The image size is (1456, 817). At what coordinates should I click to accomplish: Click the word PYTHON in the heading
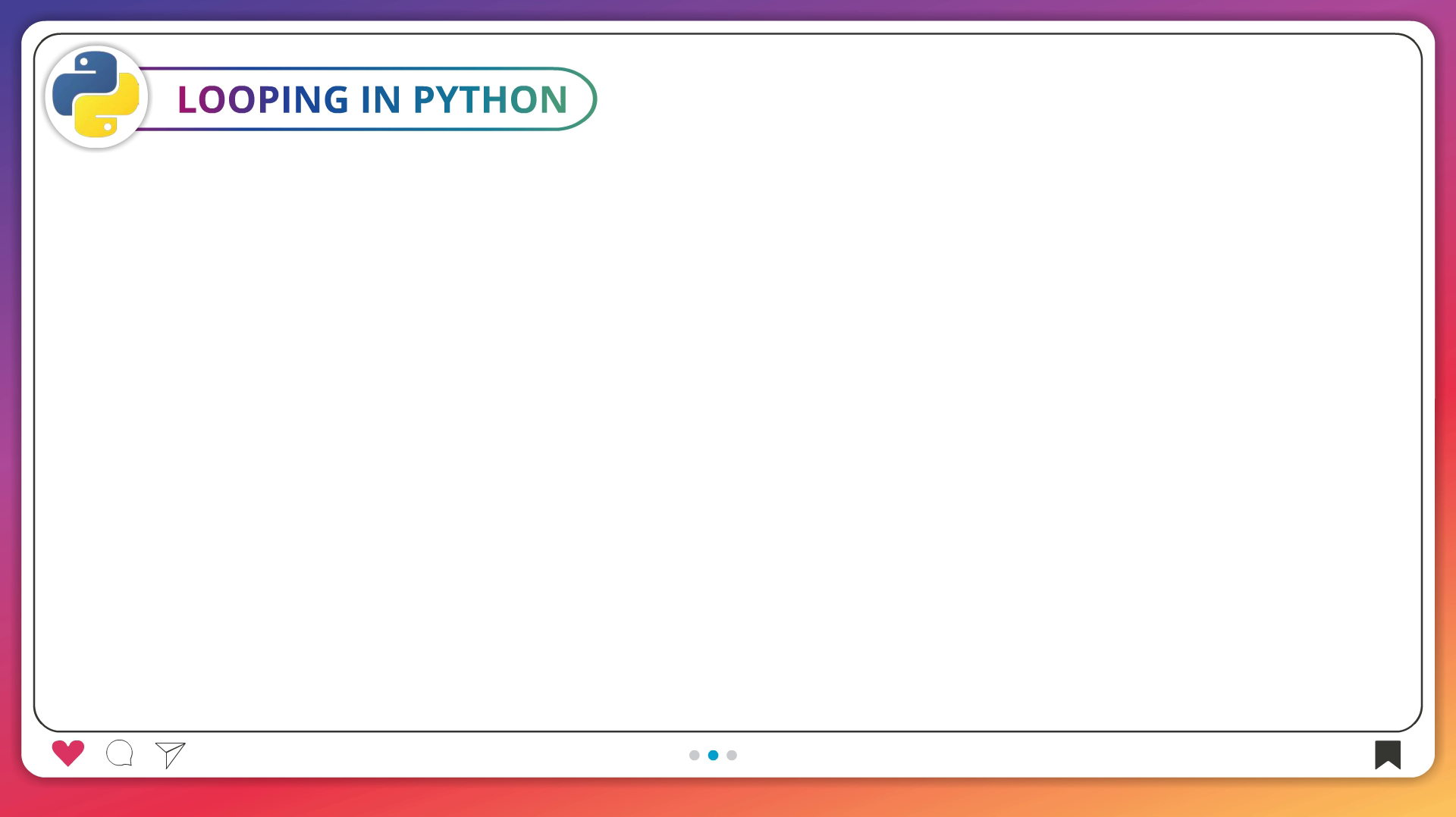490,99
